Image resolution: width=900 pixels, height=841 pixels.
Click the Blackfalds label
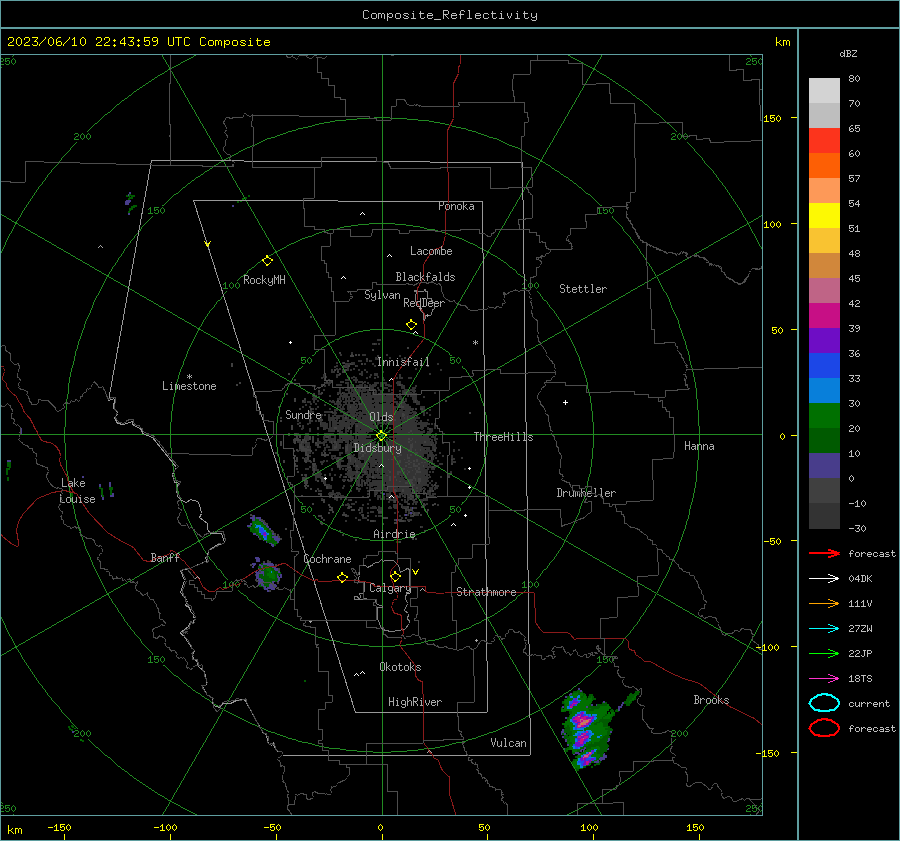pos(425,277)
